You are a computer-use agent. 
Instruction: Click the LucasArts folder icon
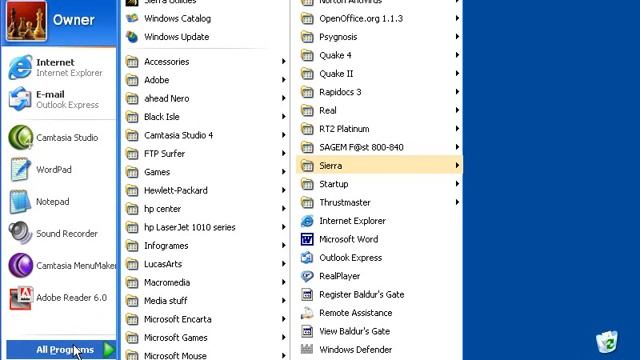pyautogui.click(x=132, y=264)
